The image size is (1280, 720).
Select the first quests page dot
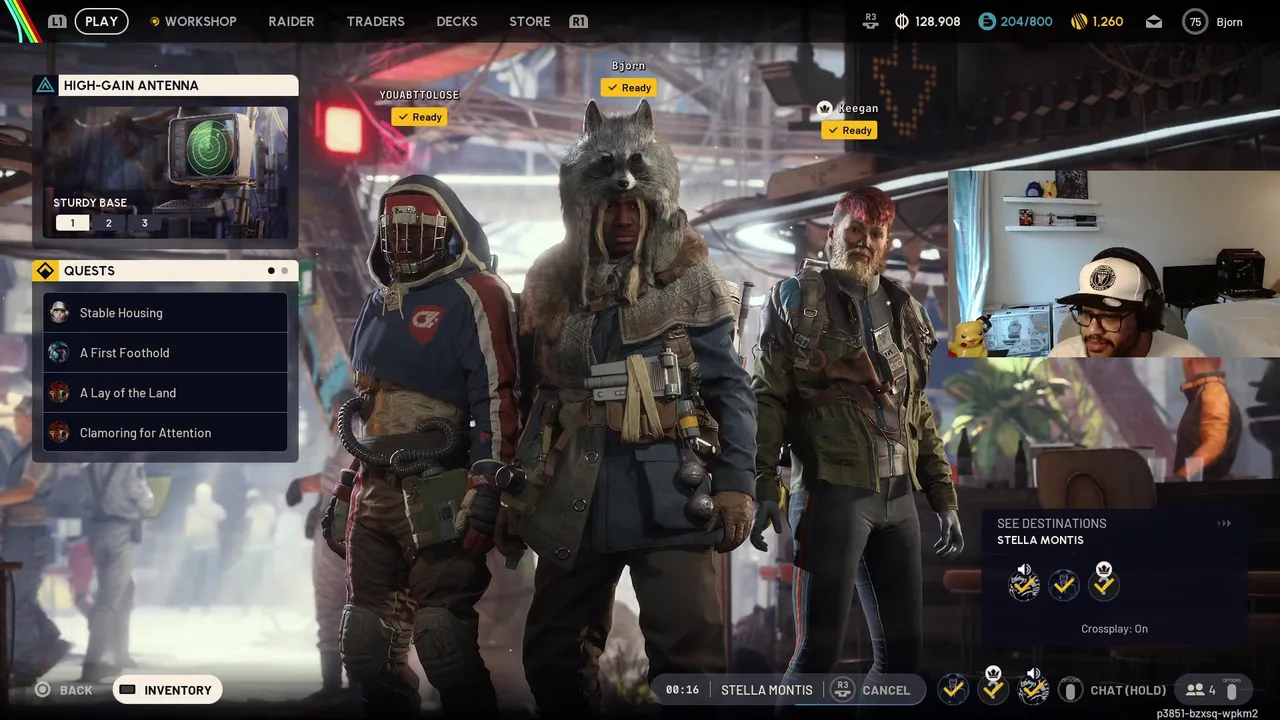point(271,271)
